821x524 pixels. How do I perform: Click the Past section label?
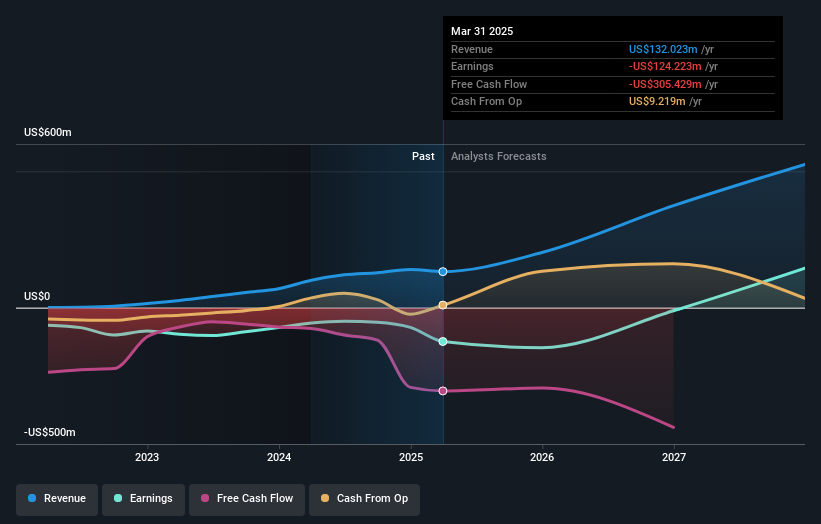(423, 157)
